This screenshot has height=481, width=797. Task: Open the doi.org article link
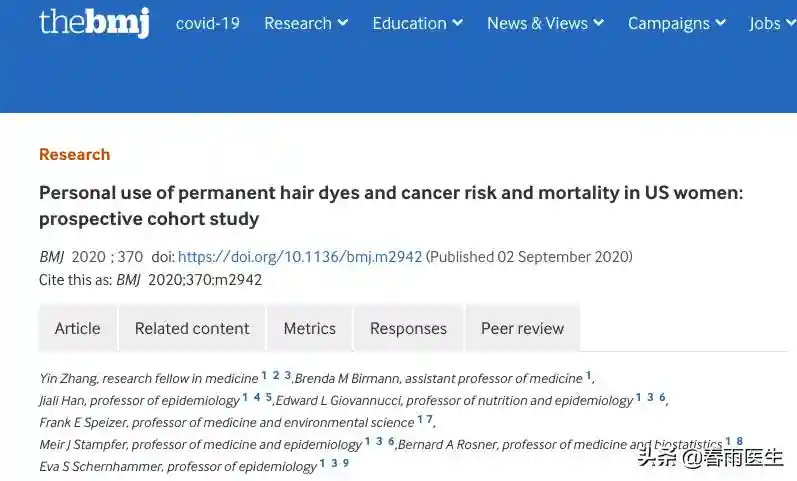click(x=300, y=256)
